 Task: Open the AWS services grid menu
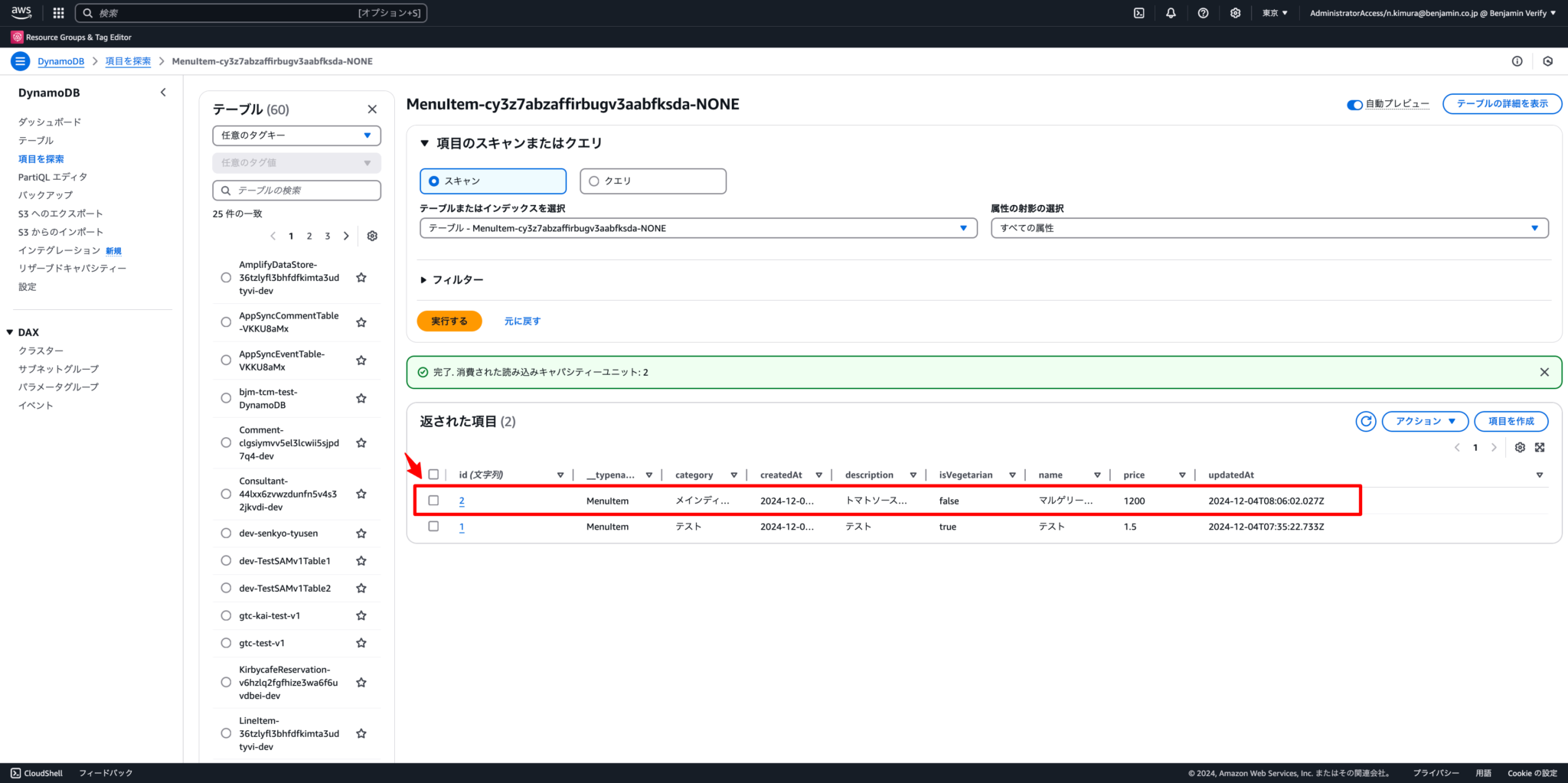[x=57, y=12]
